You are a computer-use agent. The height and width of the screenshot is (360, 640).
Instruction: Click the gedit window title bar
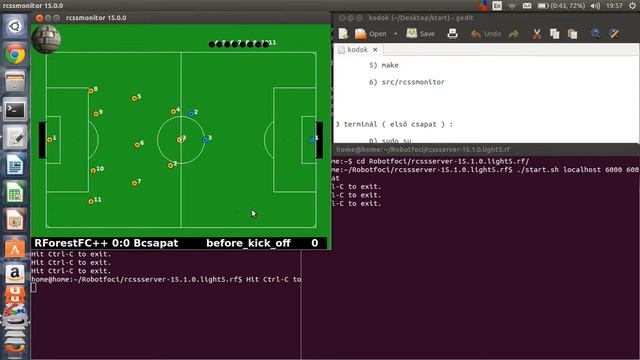486,18
